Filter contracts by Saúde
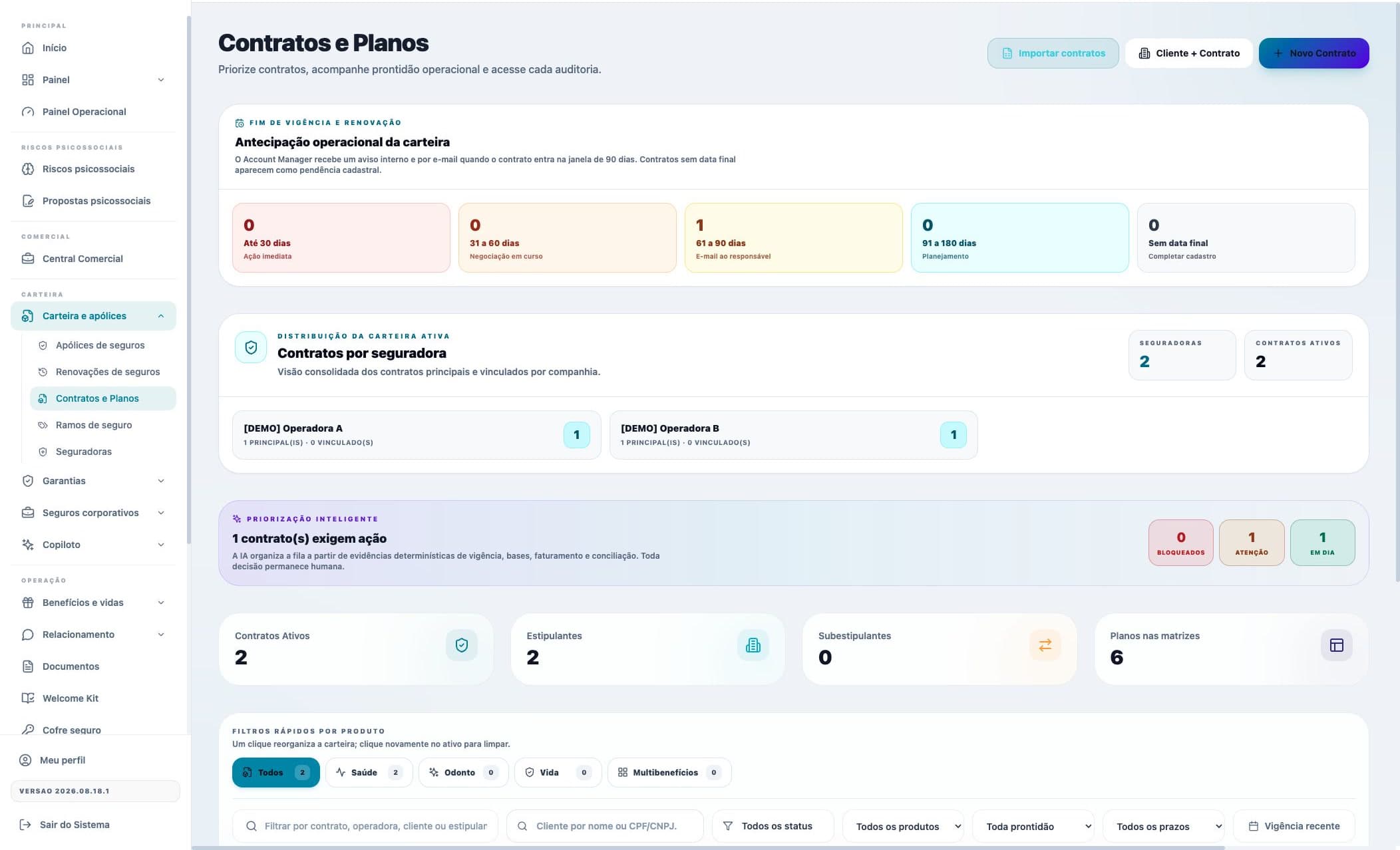This screenshot has width=1400, height=850. coord(369,772)
